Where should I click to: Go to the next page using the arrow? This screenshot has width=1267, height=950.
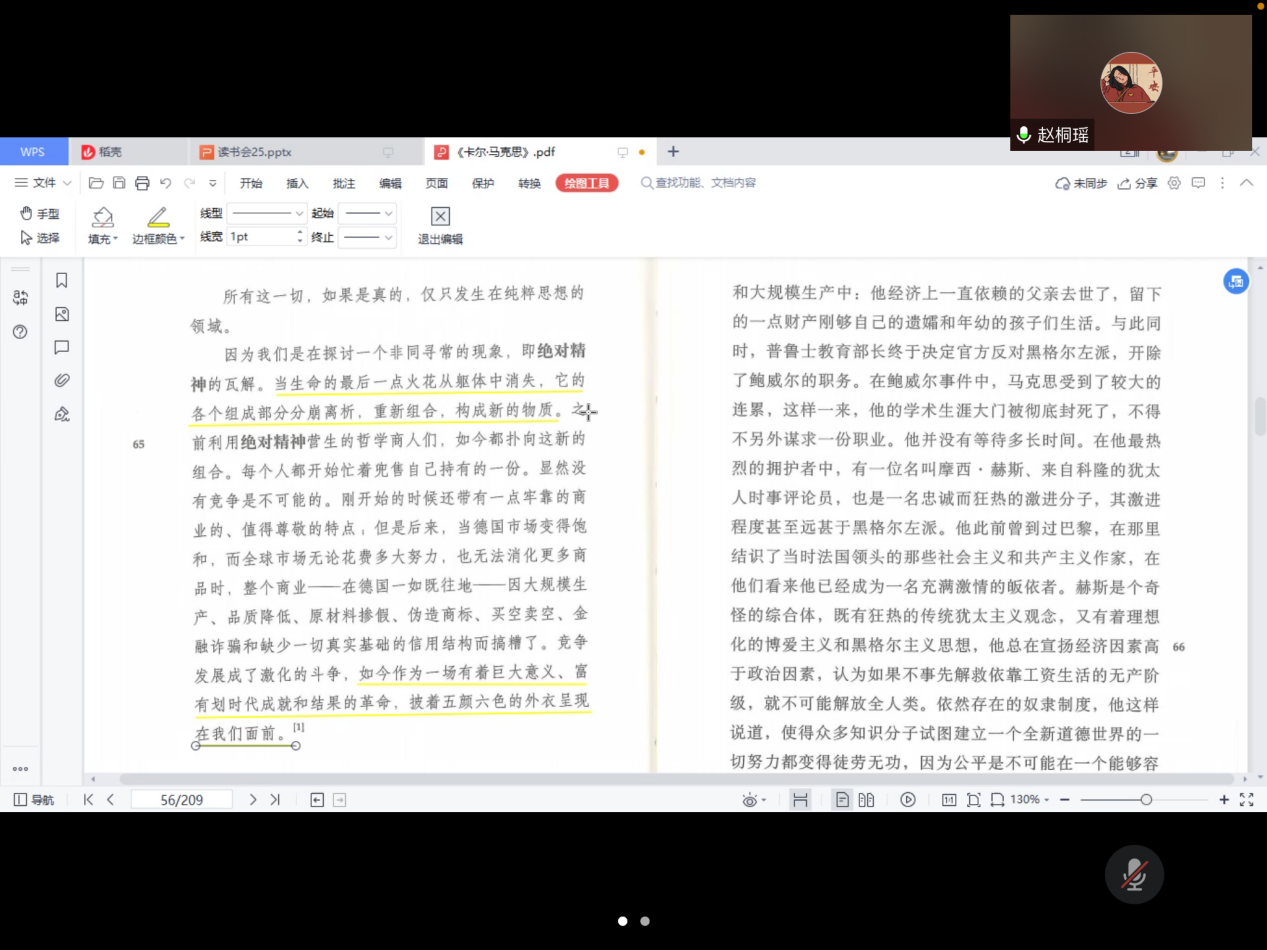(x=253, y=800)
